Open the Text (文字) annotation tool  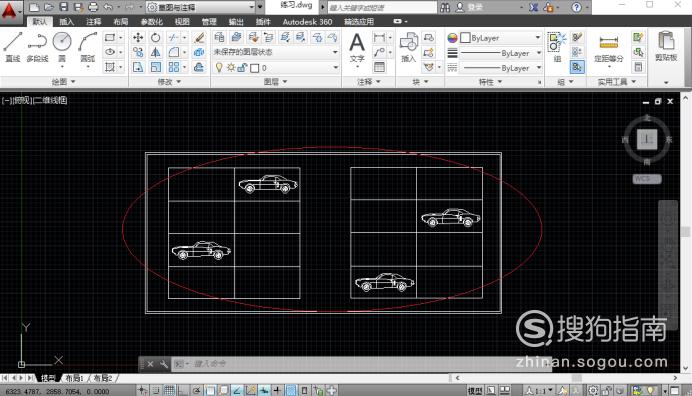(x=357, y=48)
